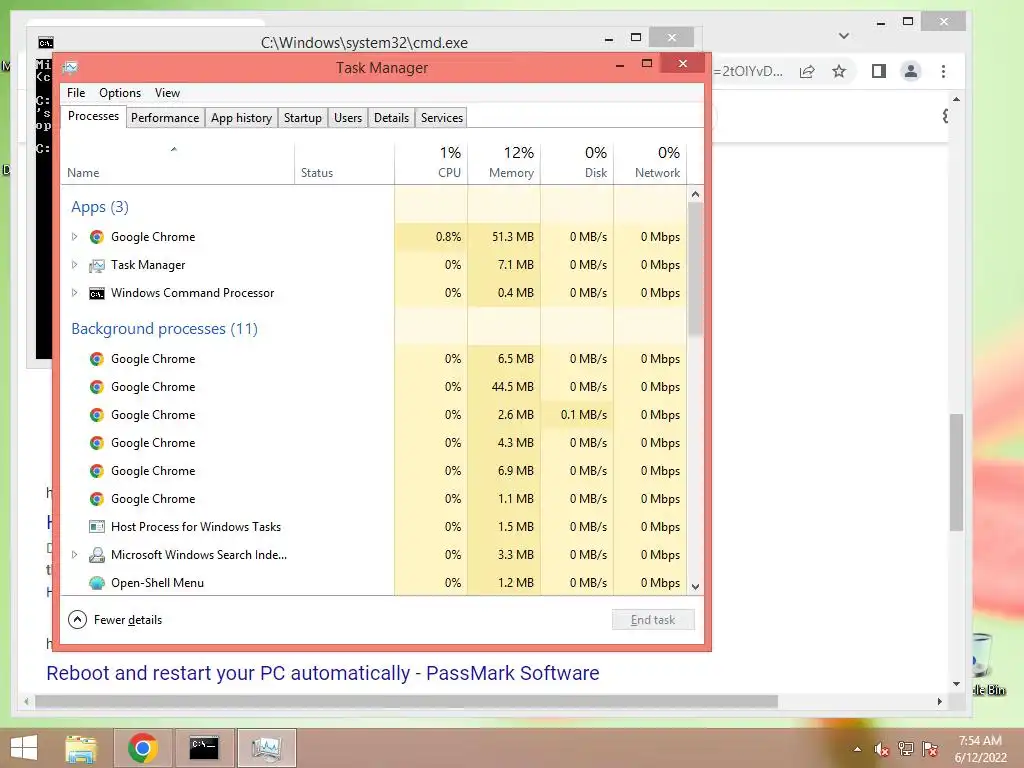
Task: Sort by the Status column header
Action: tap(344, 163)
